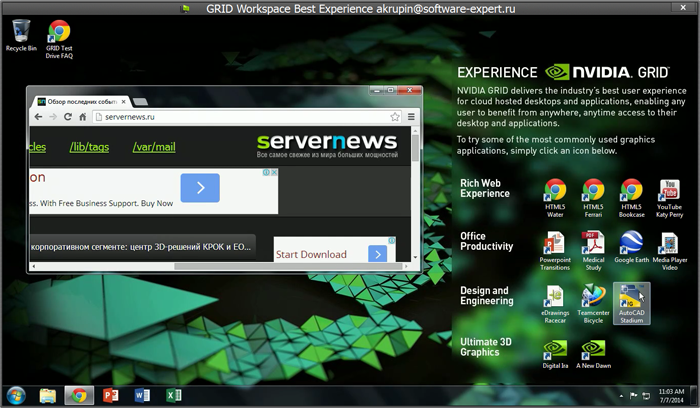Open the /var/mail link
Viewport: 700px width, 408px height.
(154, 147)
